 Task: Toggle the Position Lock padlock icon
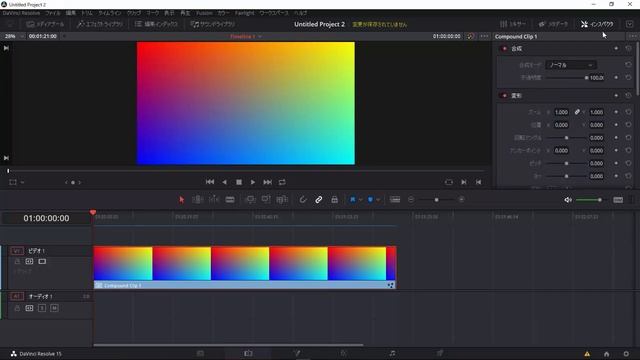[x=334, y=200]
